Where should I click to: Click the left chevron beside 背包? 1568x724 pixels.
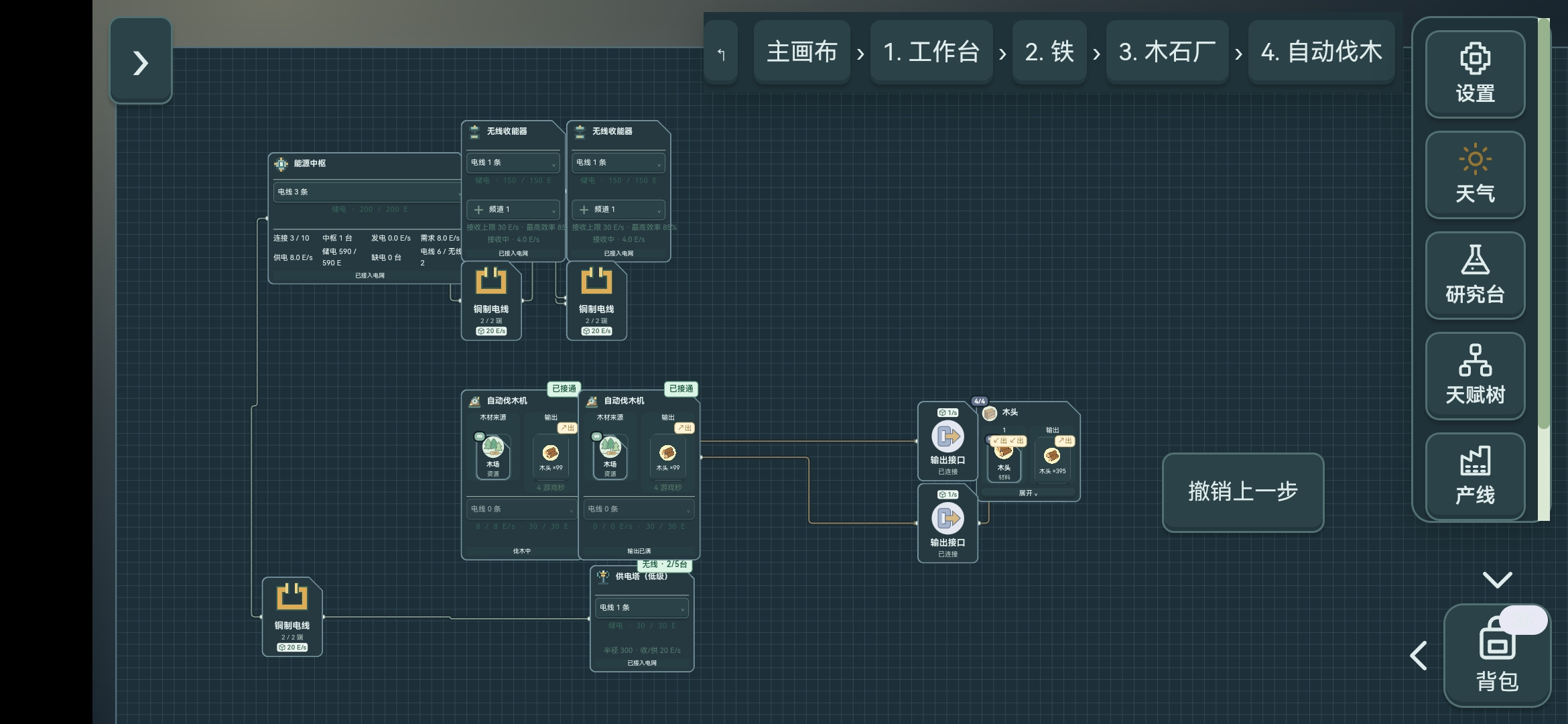coord(1419,656)
